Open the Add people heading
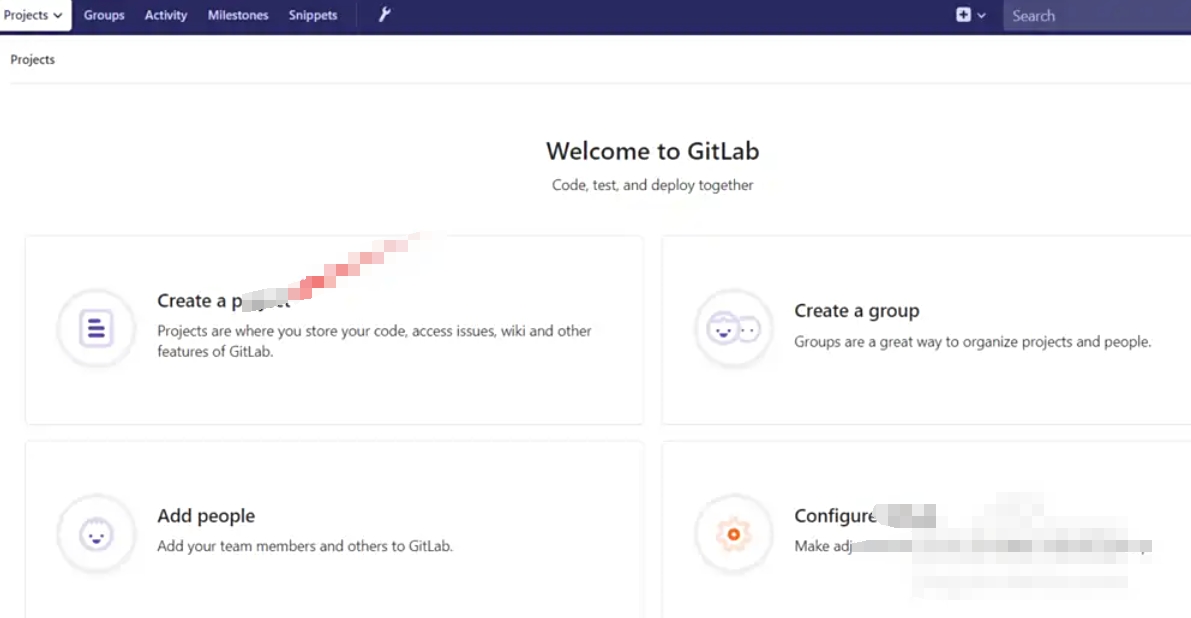This screenshot has height=618, width=1191. (206, 516)
